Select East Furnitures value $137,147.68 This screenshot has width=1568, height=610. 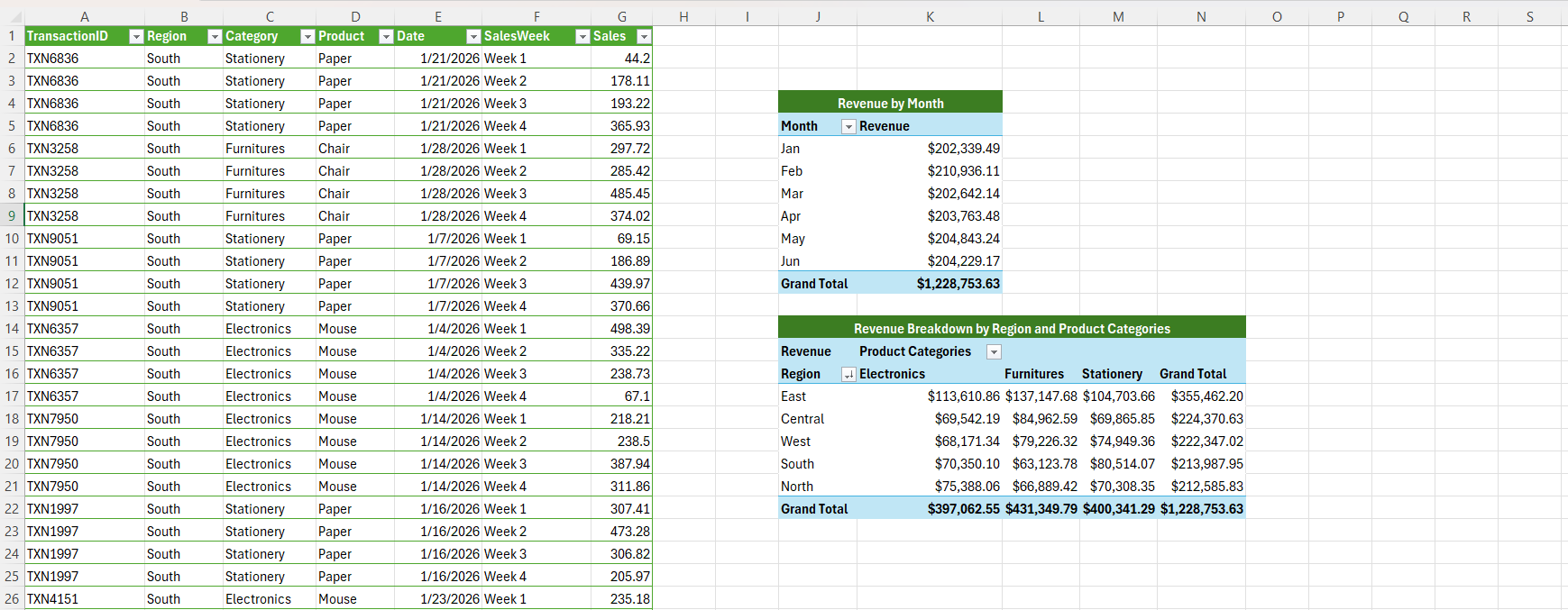tap(1041, 396)
